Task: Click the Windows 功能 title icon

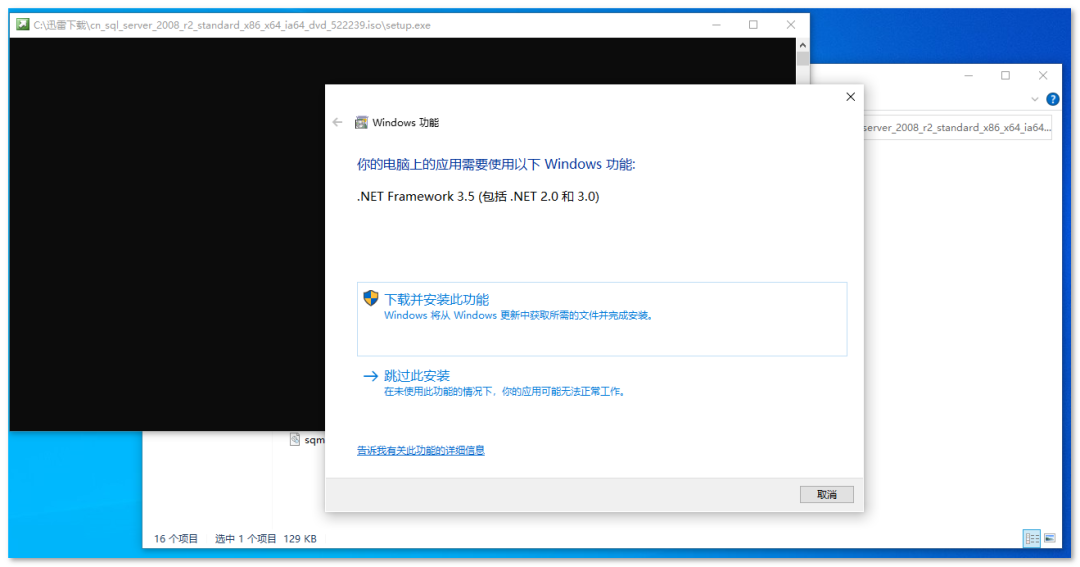Action: [x=361, y=123]
